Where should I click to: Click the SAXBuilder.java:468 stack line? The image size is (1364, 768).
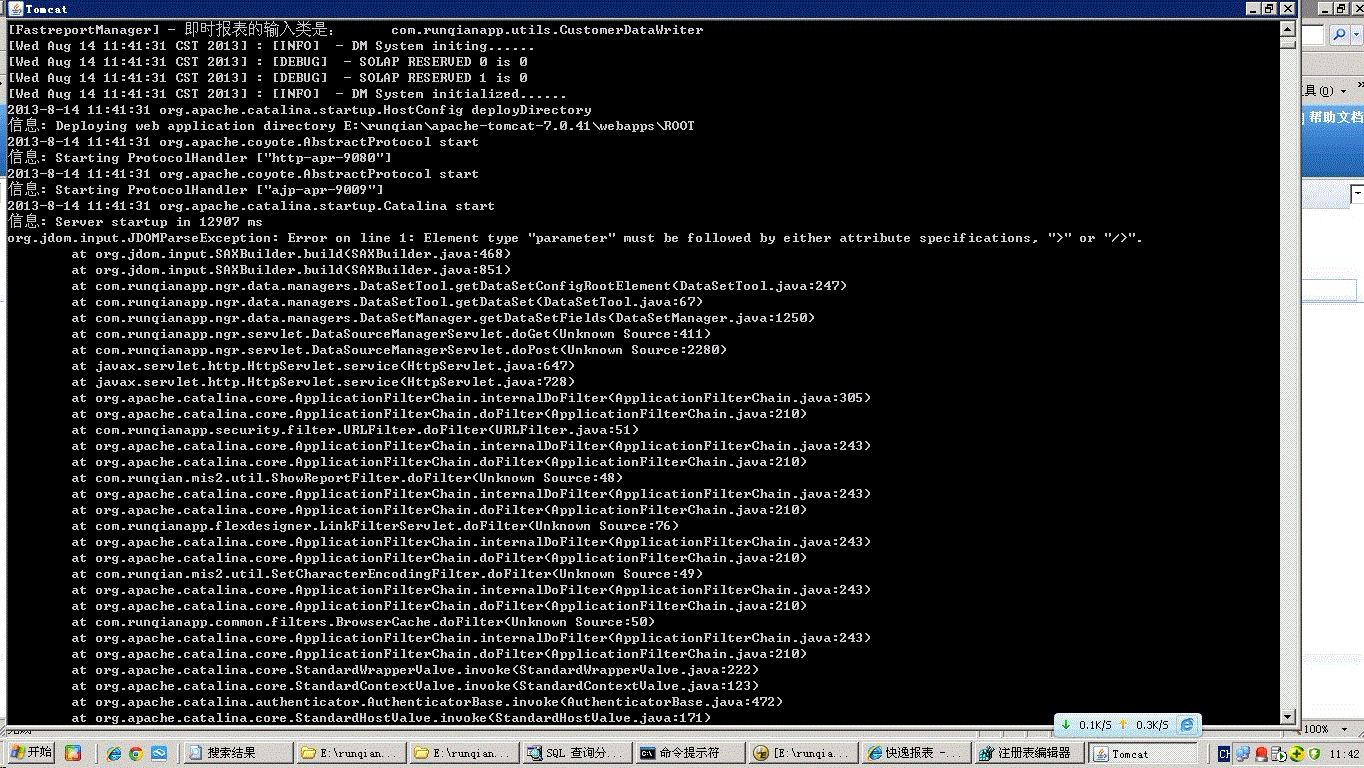point(291,254)
